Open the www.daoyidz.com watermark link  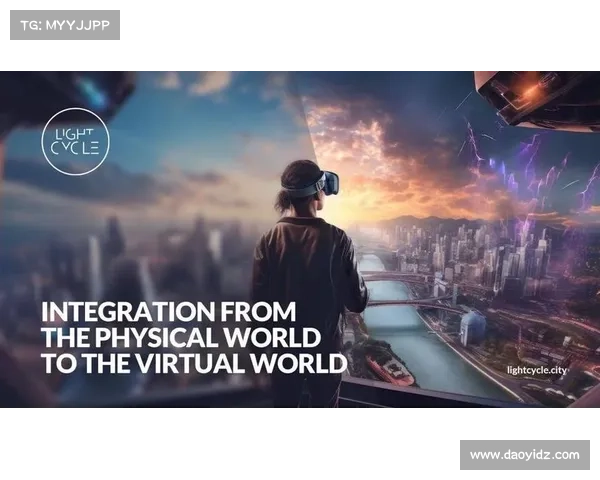point(524,455)
